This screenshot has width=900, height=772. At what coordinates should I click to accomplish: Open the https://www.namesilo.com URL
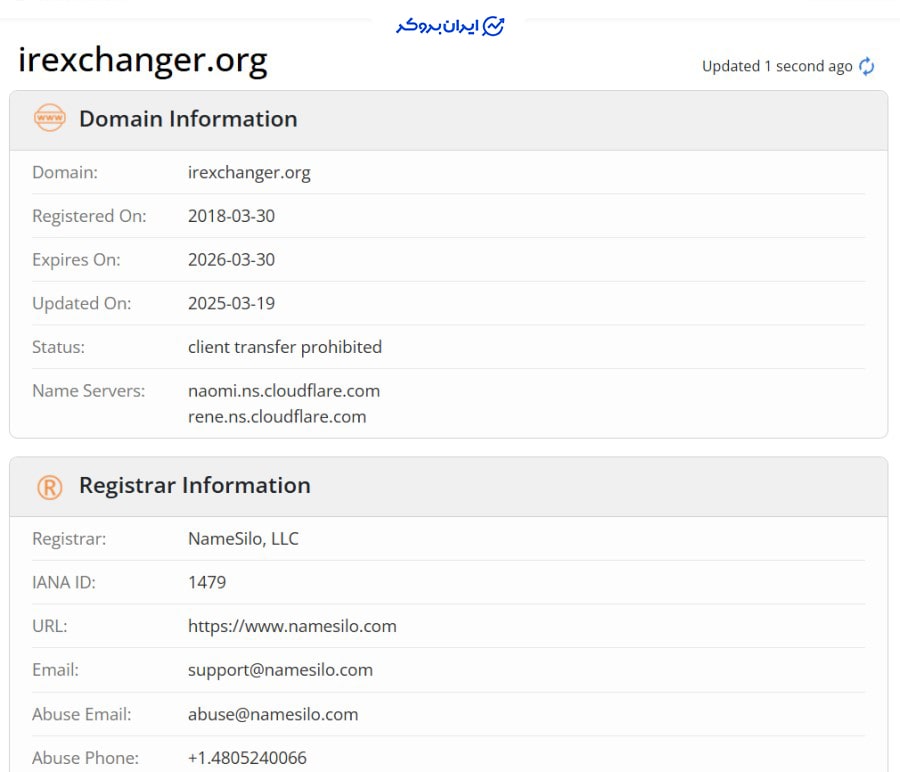pos(292,626)
